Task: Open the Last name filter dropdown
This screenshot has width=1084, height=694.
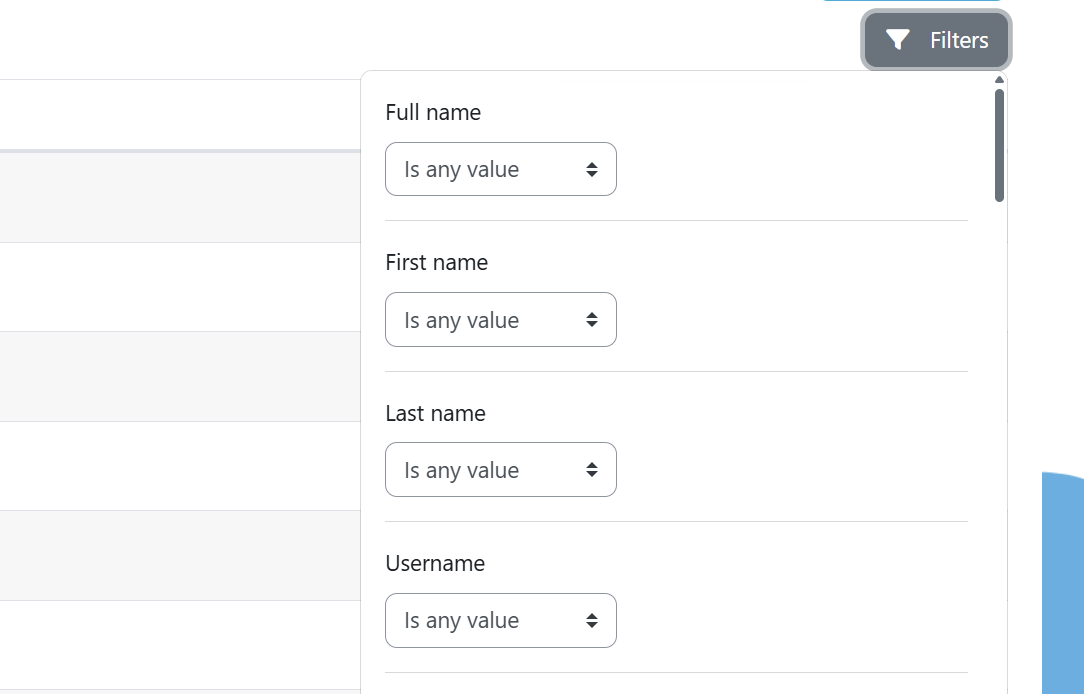Action: tap(501, 470)
